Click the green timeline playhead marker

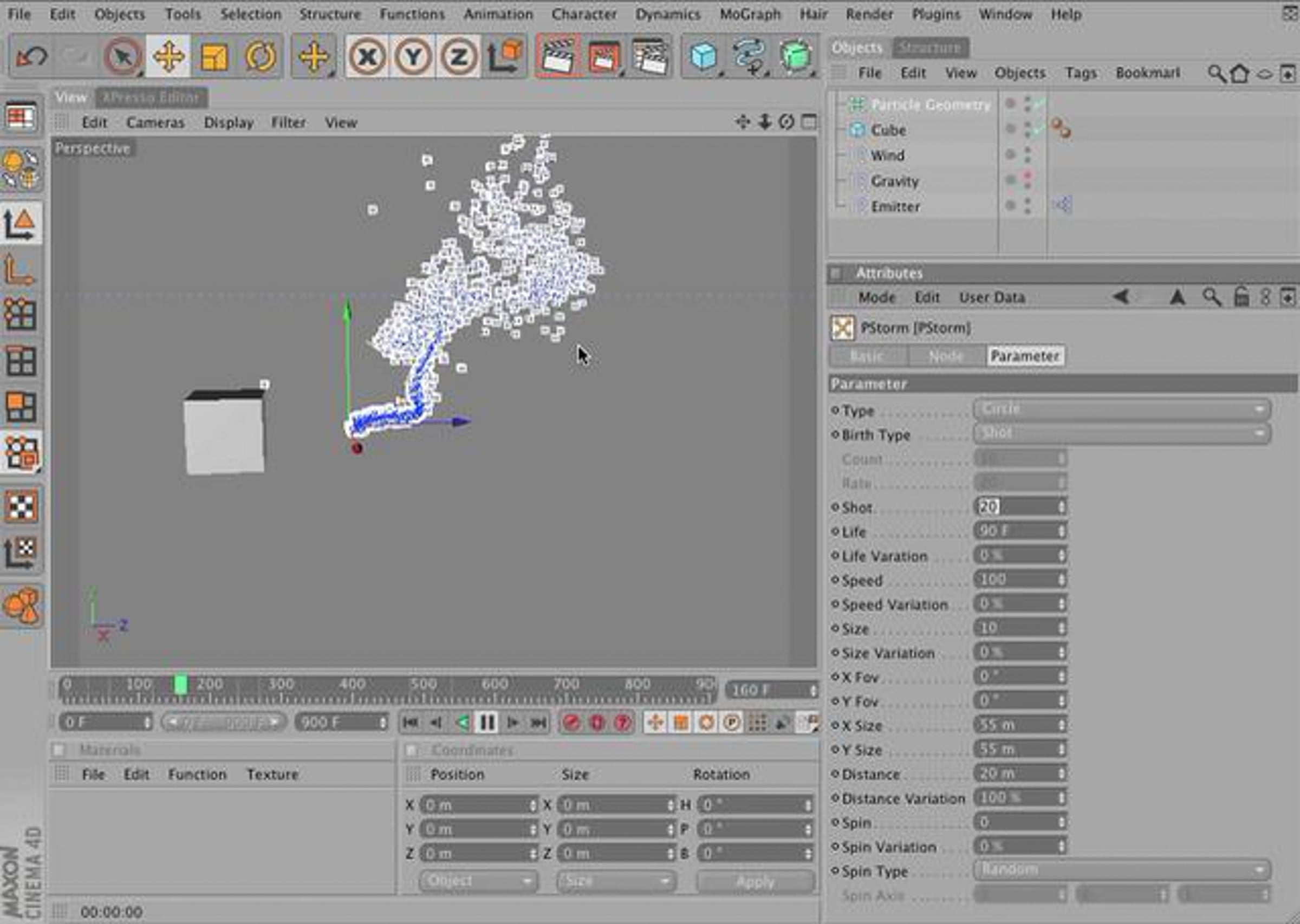click(181, 685)
